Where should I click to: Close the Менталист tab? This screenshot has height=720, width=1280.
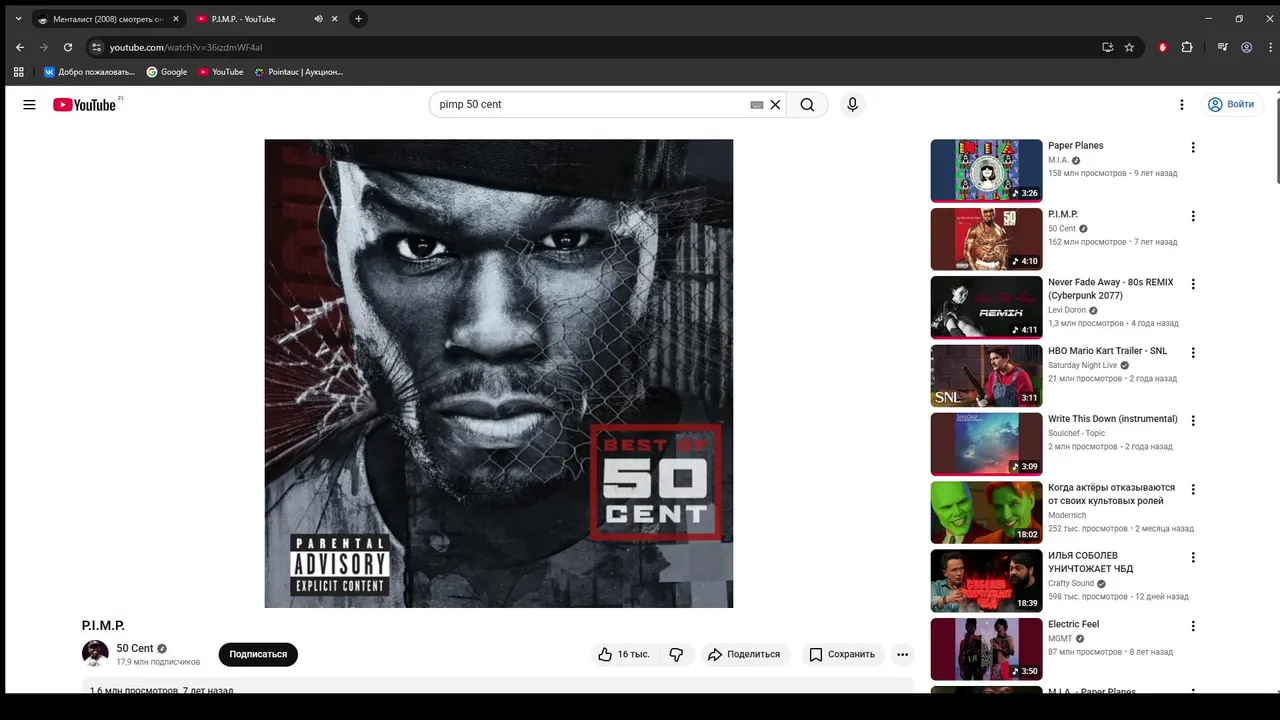pos(175,19)
